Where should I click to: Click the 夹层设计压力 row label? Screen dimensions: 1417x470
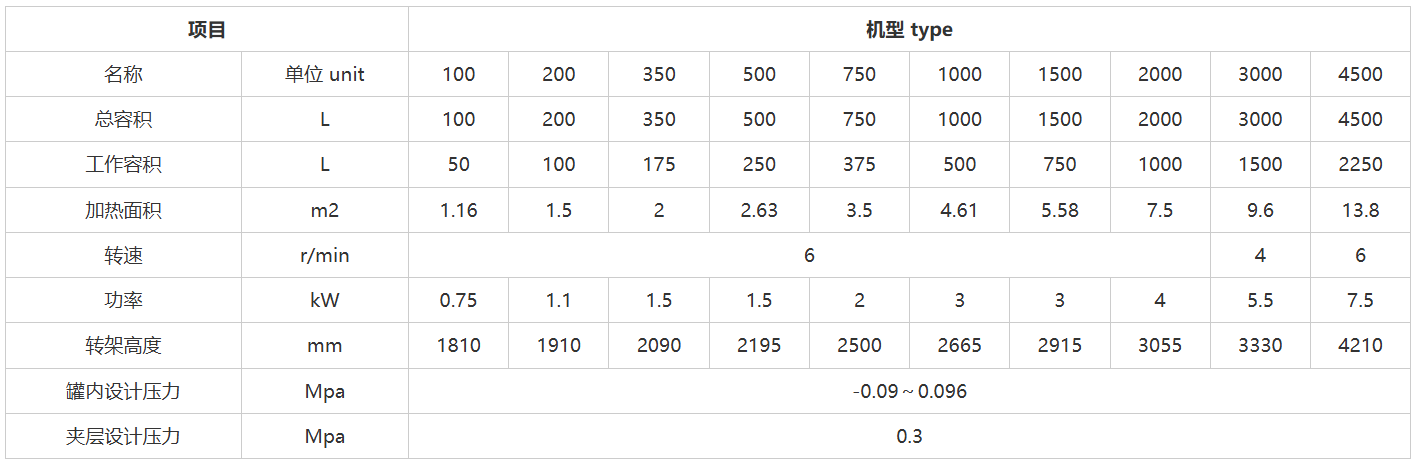tap(123, 437)
